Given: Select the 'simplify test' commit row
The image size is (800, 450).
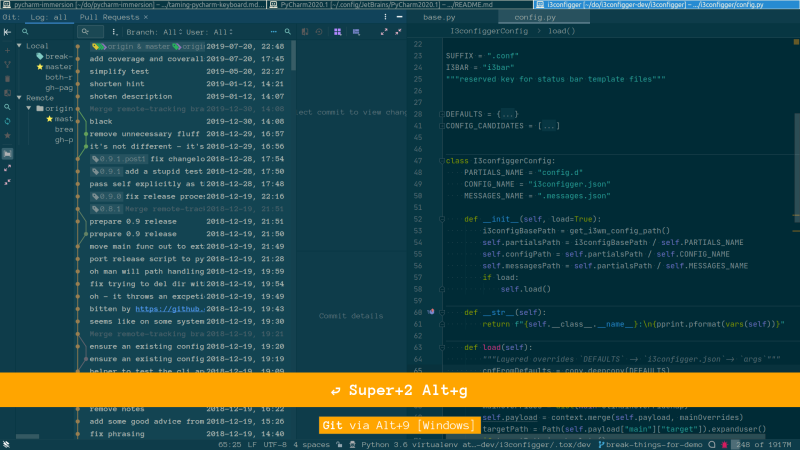Looking at the screenshot, I should click(186, 71).
